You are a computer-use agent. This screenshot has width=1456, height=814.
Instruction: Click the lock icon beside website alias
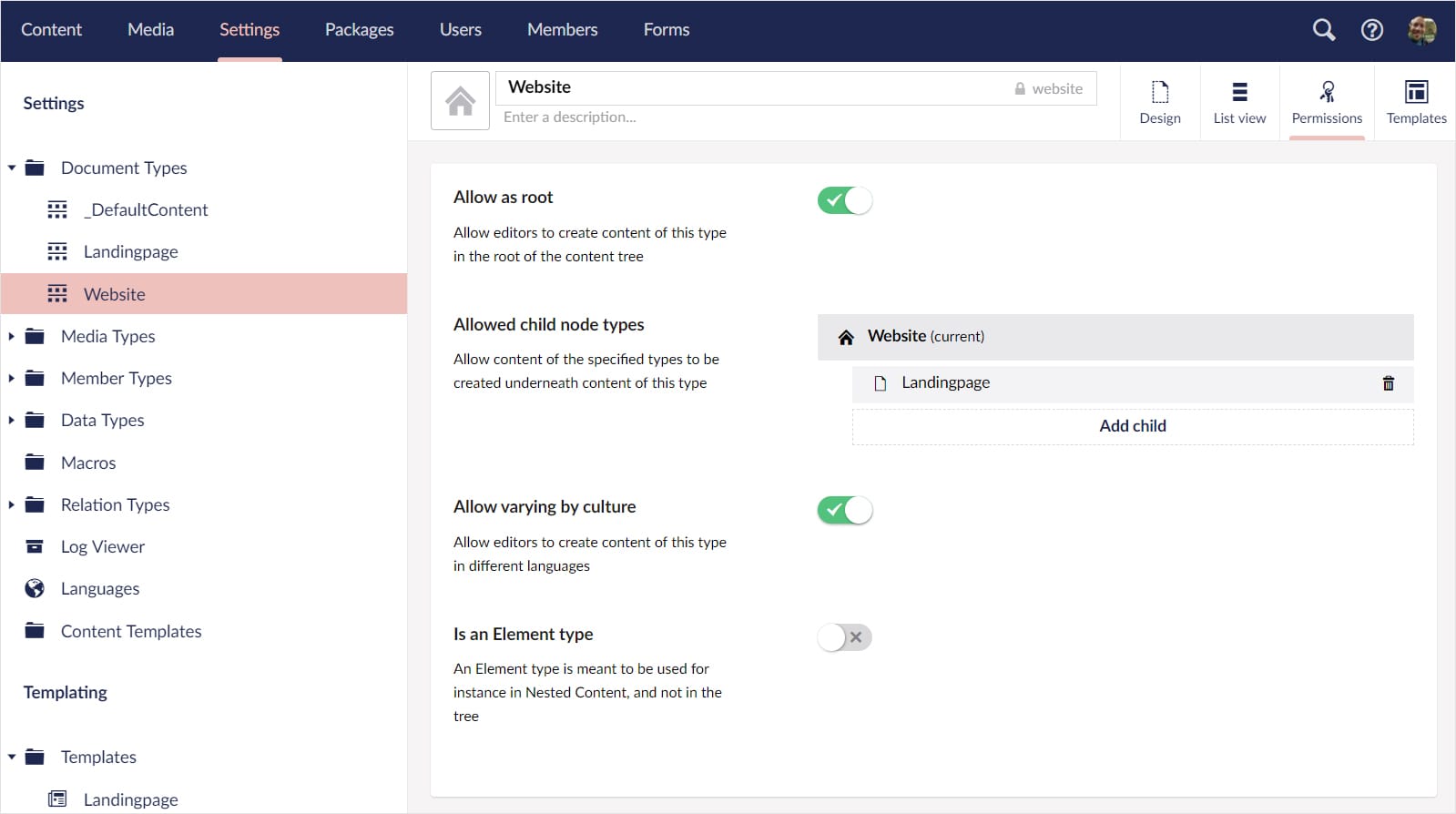[1020, 88]
